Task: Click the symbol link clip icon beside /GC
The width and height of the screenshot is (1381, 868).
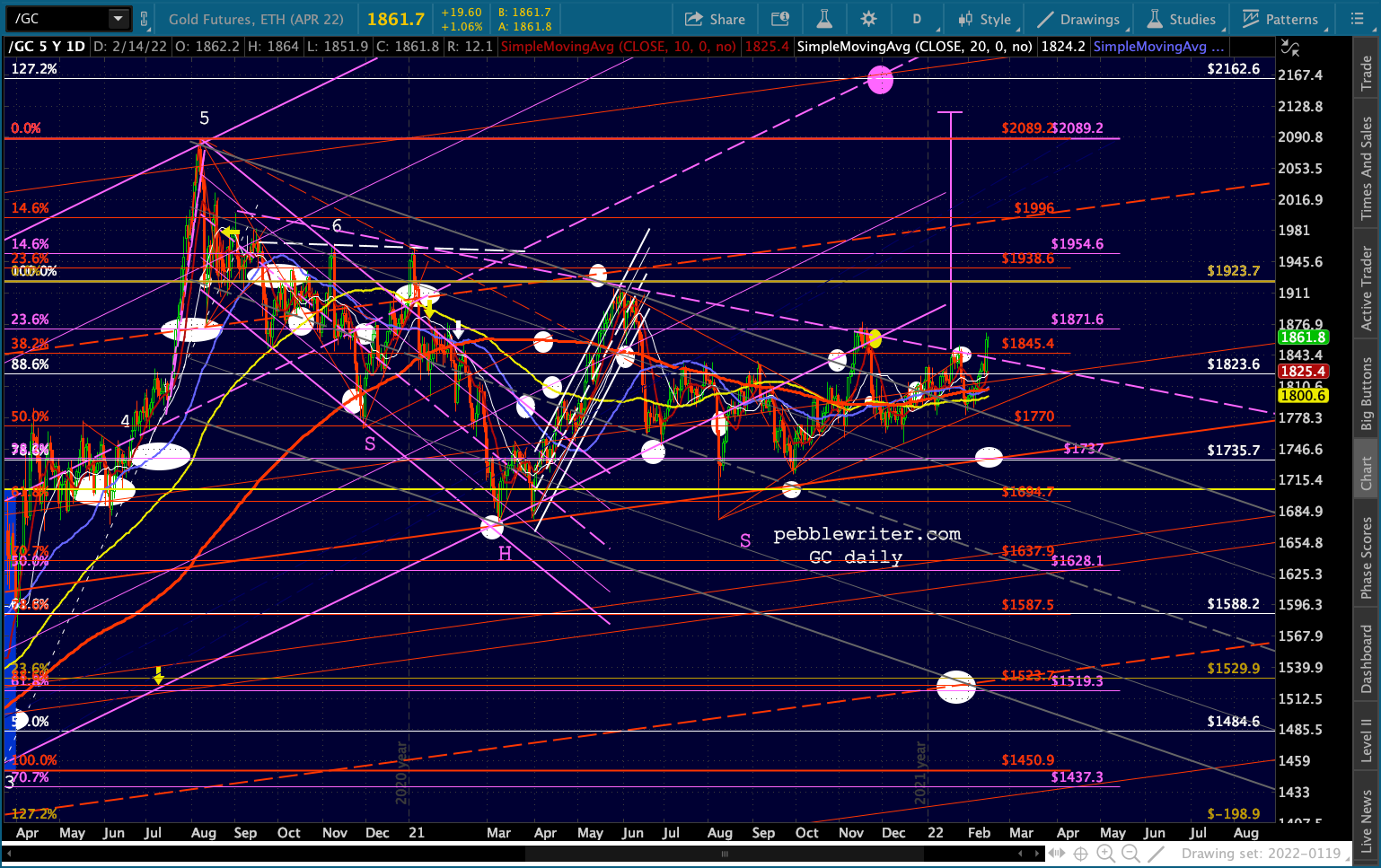Action: pyautogui.click(x=144, y=19)
